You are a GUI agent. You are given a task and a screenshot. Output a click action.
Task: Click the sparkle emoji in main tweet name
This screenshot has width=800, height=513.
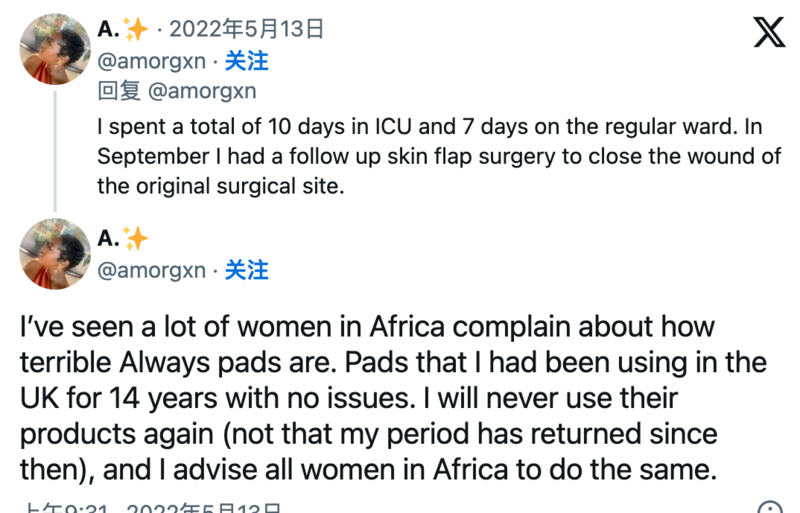pos(136,238)
